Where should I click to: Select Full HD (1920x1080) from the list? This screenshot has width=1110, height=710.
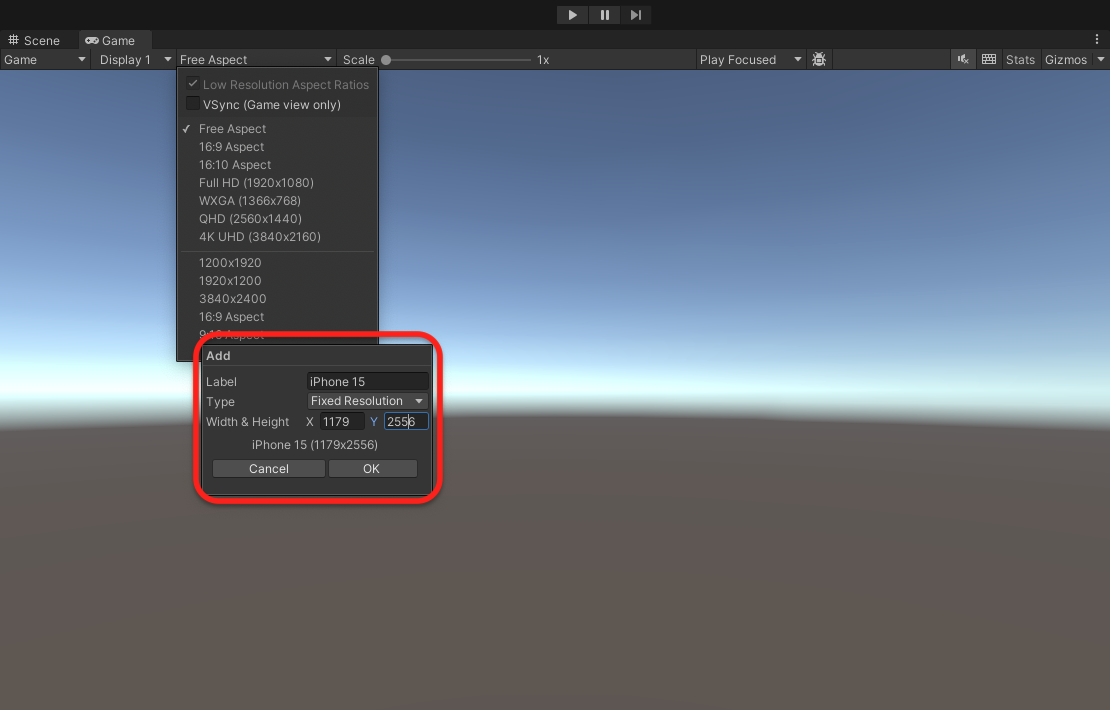256,183
